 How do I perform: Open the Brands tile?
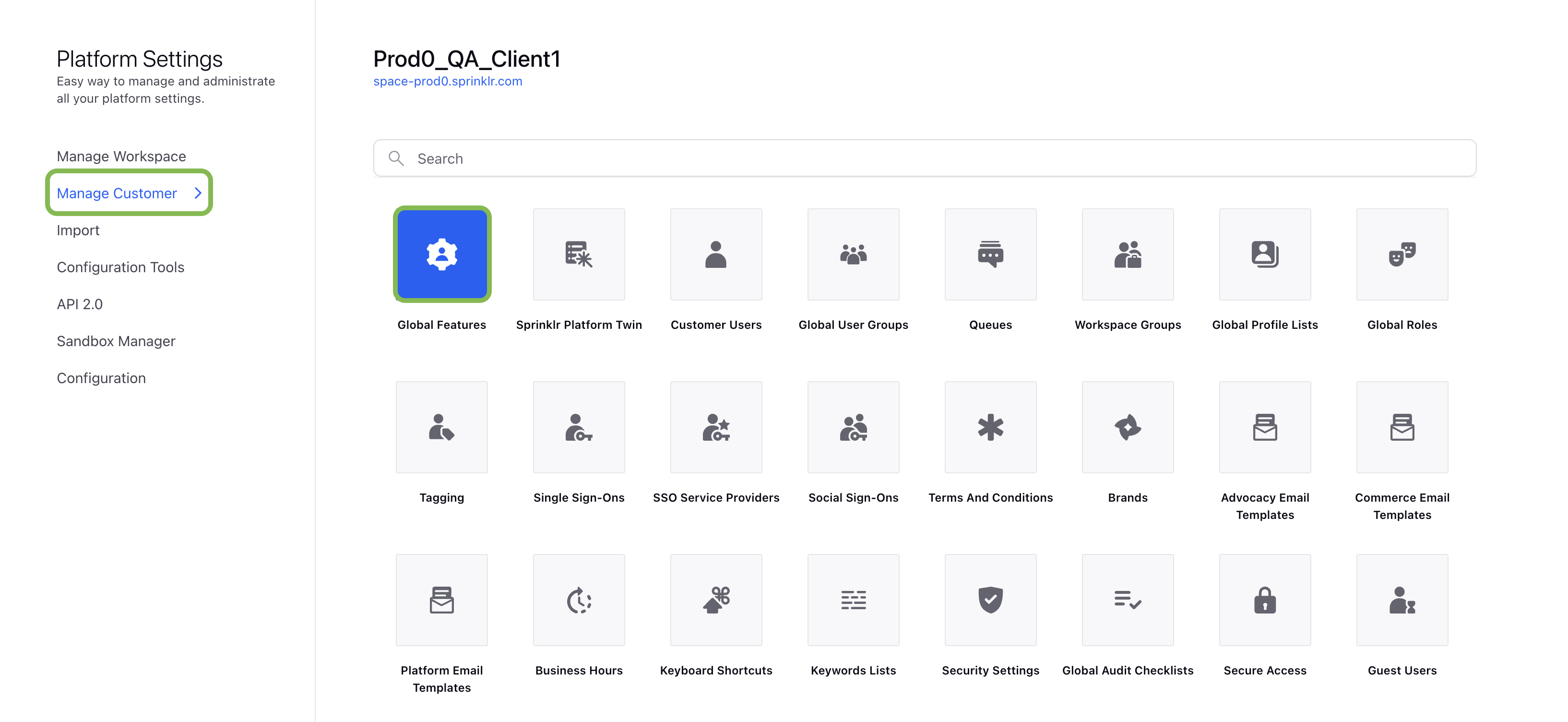pos(1128,427)
